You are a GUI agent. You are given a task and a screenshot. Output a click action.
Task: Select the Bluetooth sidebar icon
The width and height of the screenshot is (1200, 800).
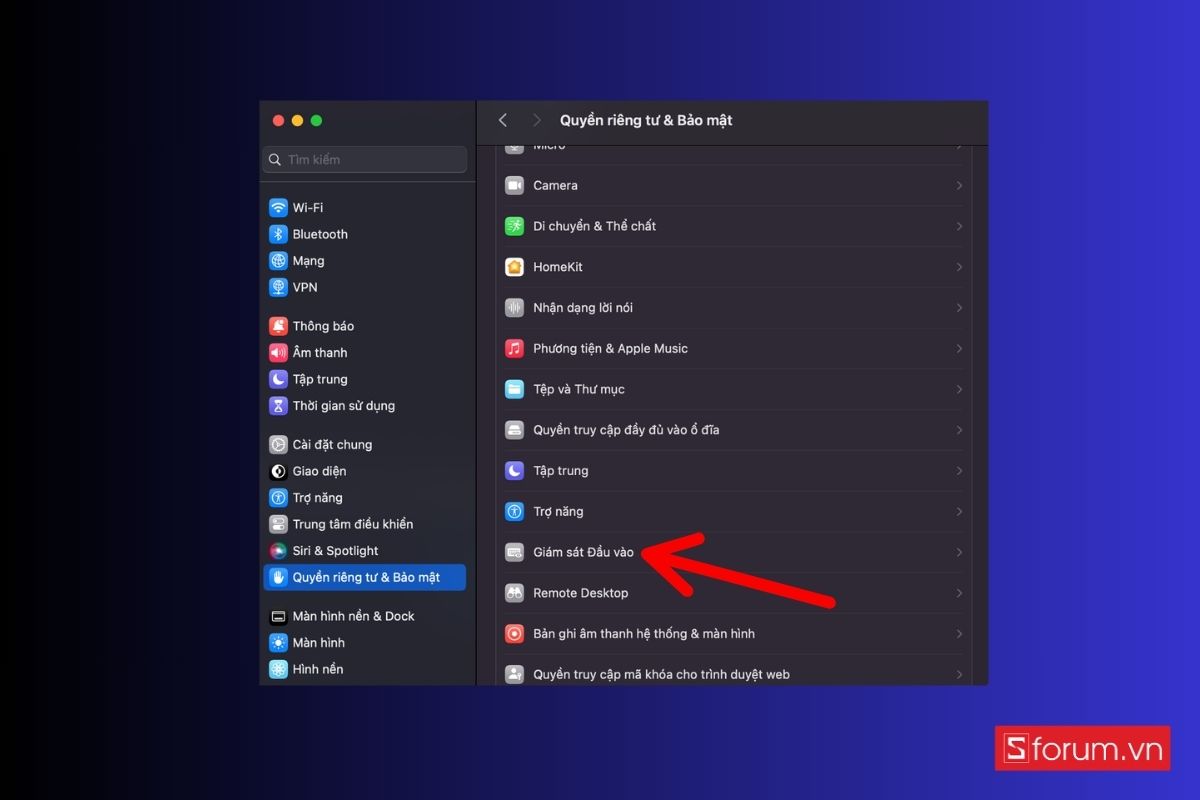pyautogui.click(x=278, y=234)
